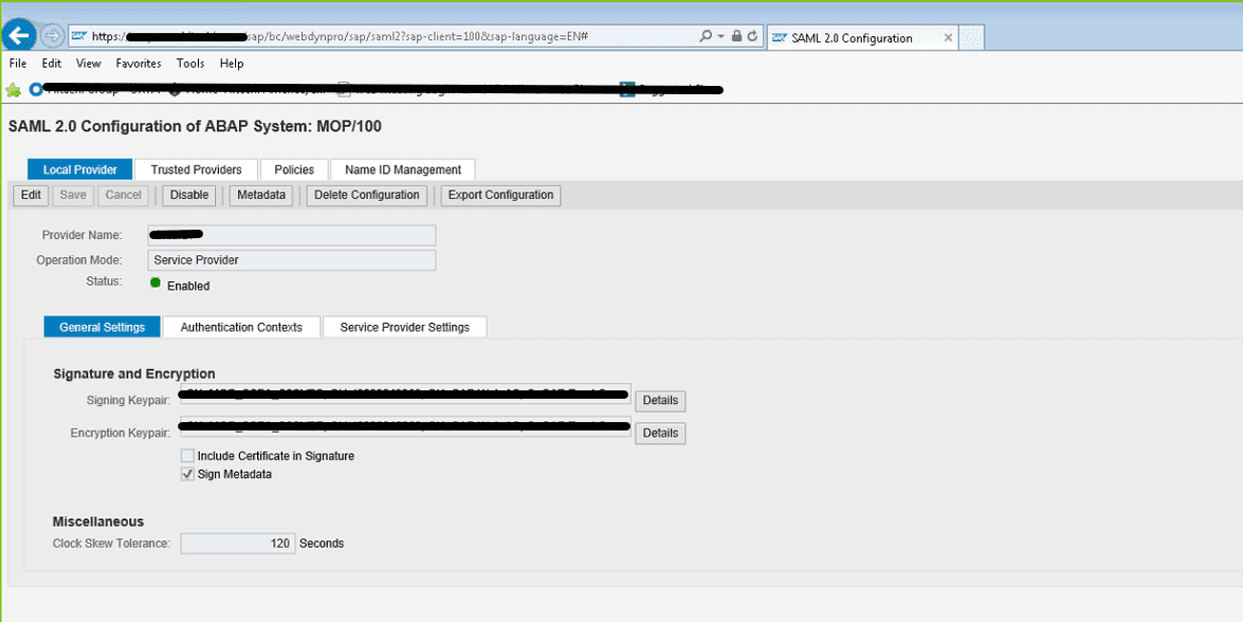Select the SAML 2.0 Configuration browser tab

[x=862, y=38]
